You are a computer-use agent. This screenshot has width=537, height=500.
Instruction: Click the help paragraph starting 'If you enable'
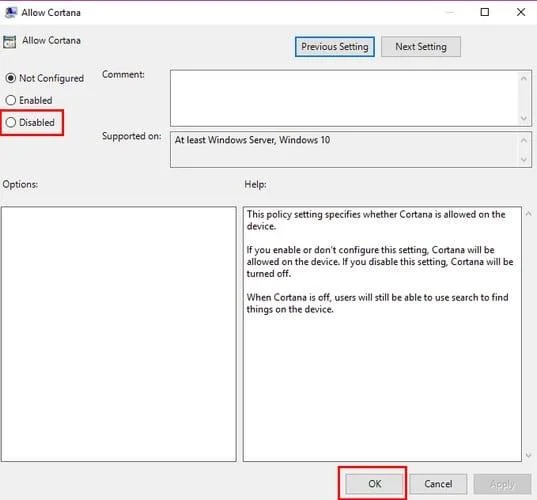tap(380, 262)
